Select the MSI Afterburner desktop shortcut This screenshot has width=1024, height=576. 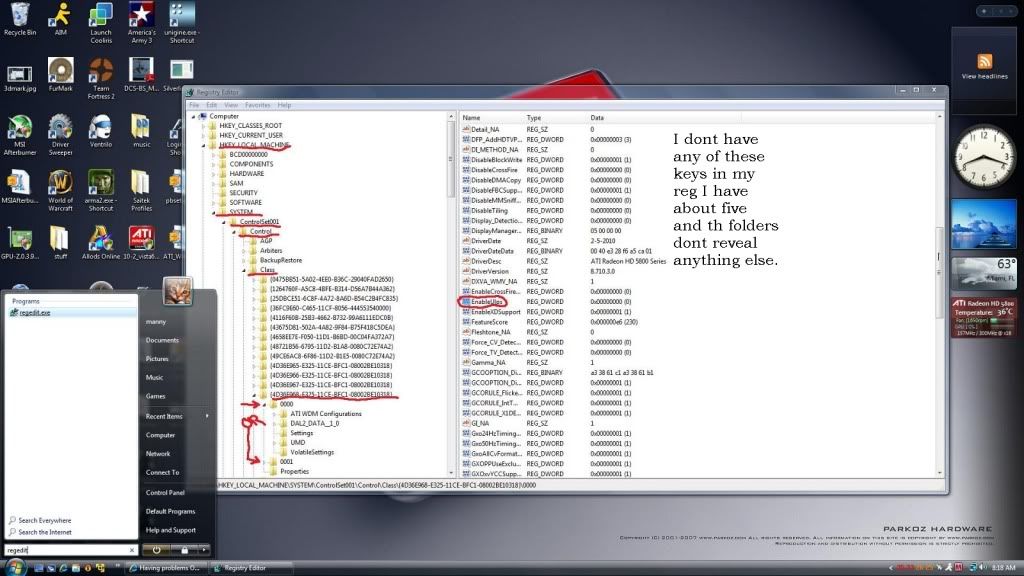20,135
